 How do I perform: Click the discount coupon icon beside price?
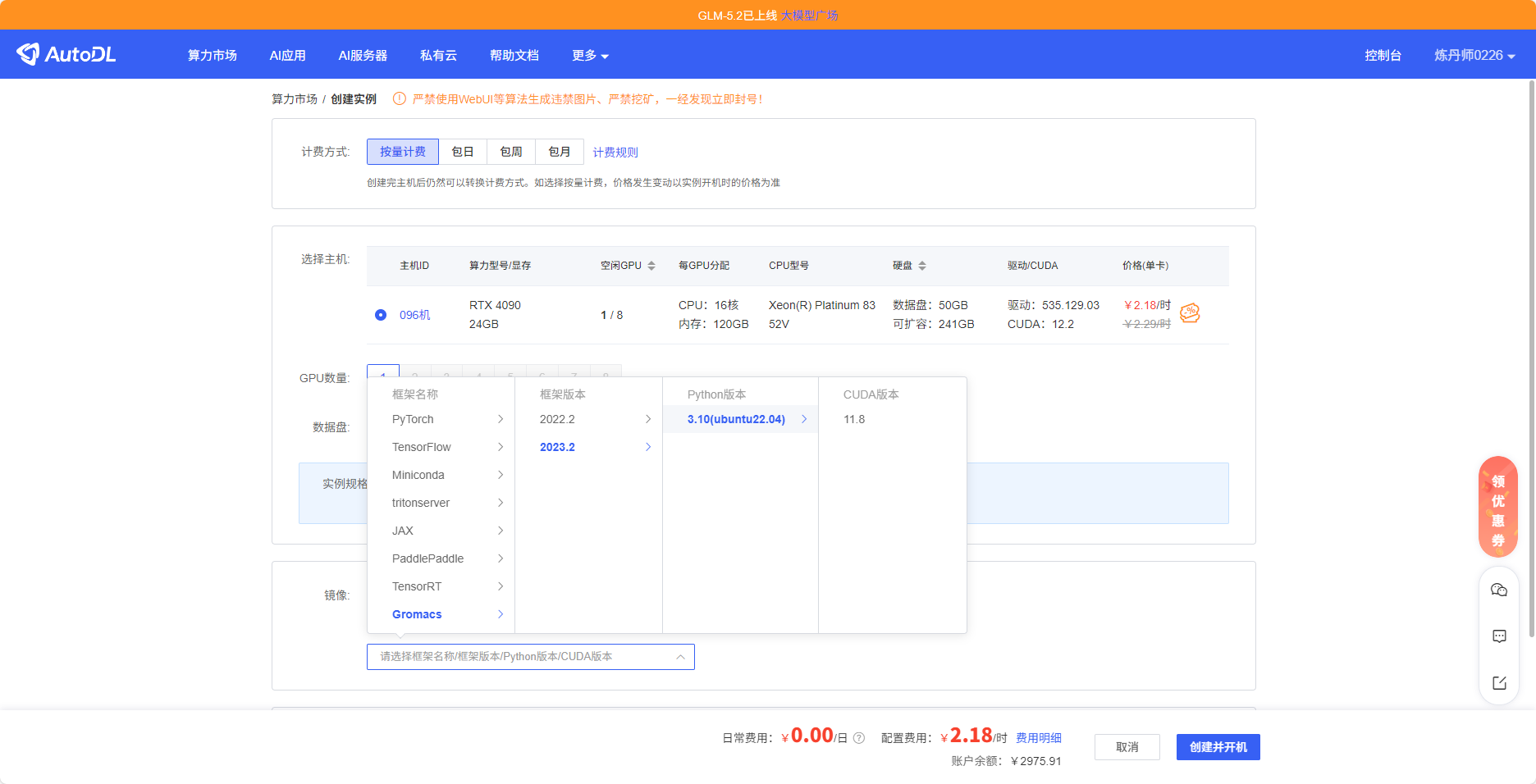point(1190,312)
